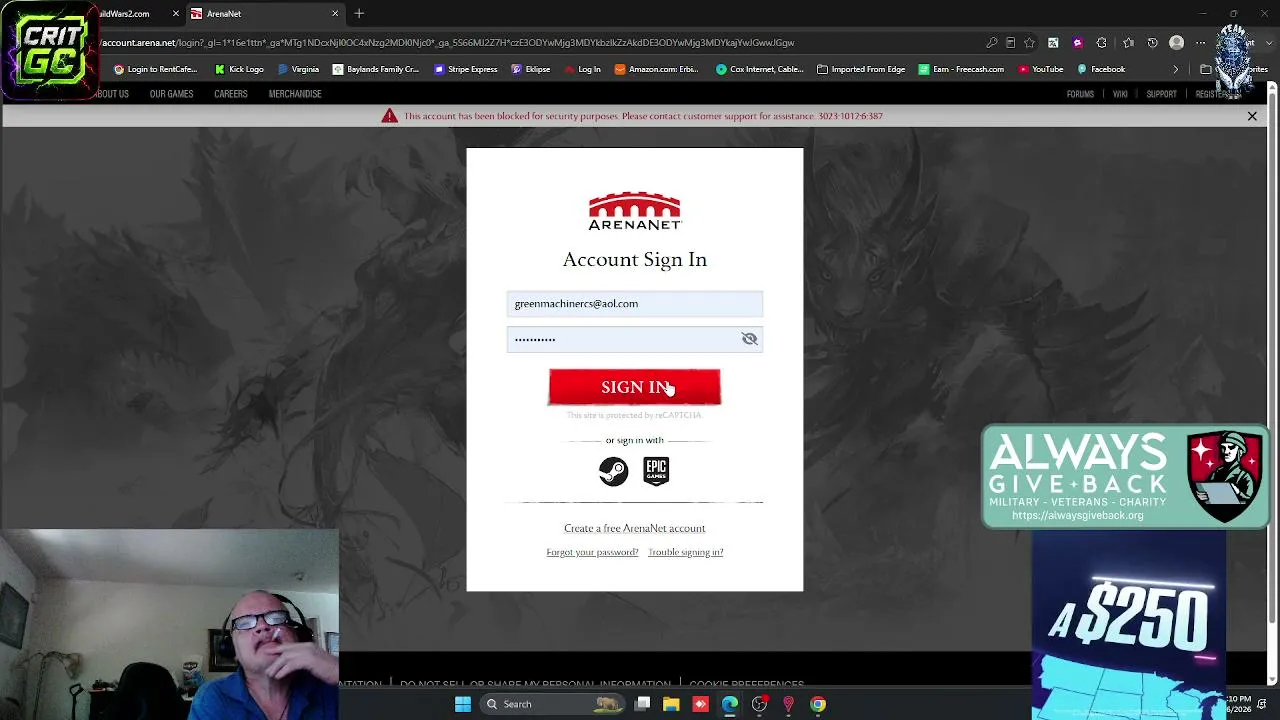Open the Imported From Edge bookmarks folder

(x=860, y=69)
